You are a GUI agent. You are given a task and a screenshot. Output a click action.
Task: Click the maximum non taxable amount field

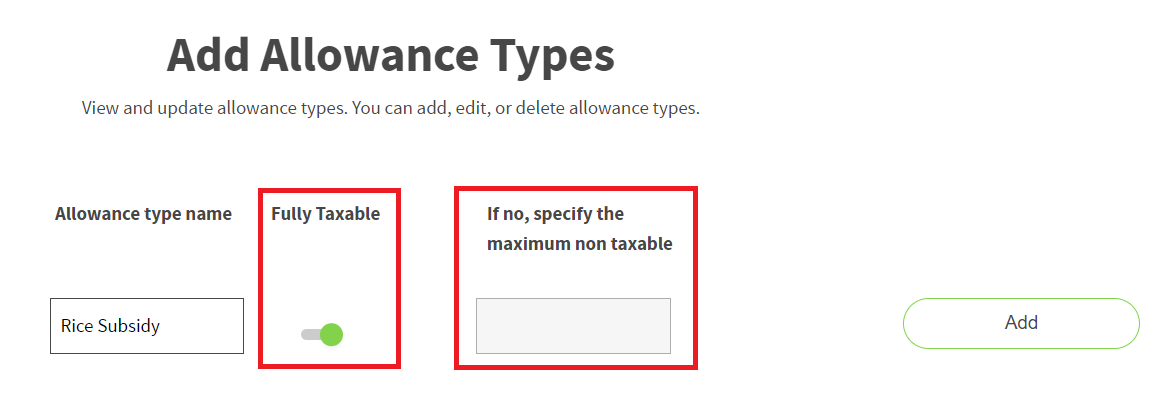[573, 326]
